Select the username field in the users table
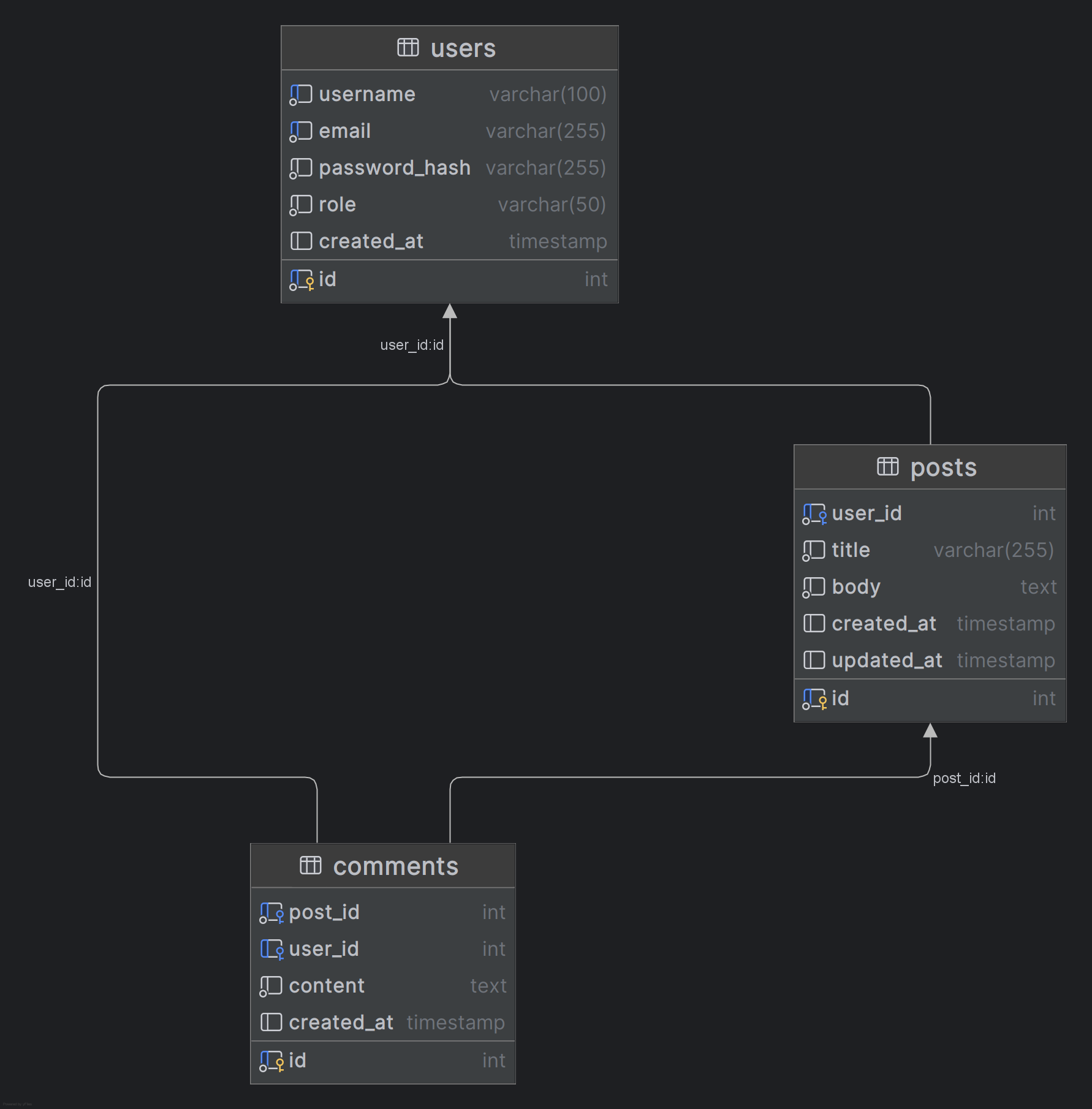Screen dimensions: 1092x1109 click(366, 94)
